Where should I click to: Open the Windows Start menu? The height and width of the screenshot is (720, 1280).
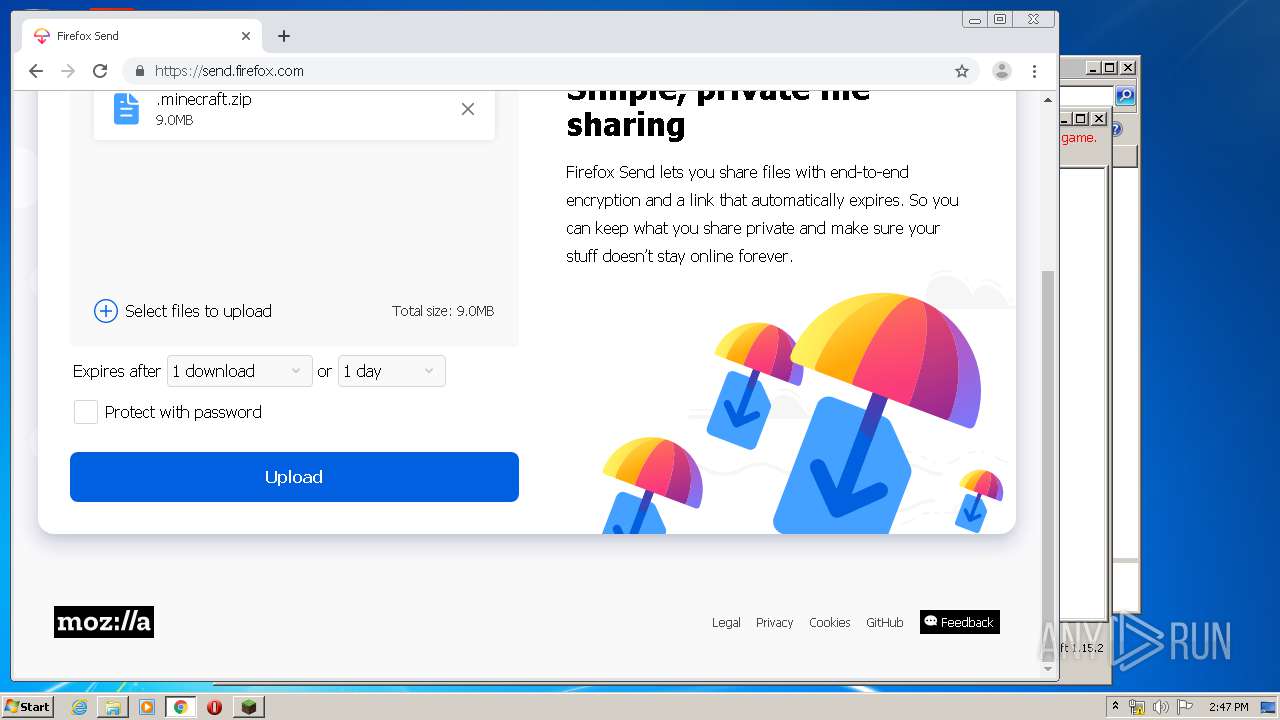click(x=27, y=707)
